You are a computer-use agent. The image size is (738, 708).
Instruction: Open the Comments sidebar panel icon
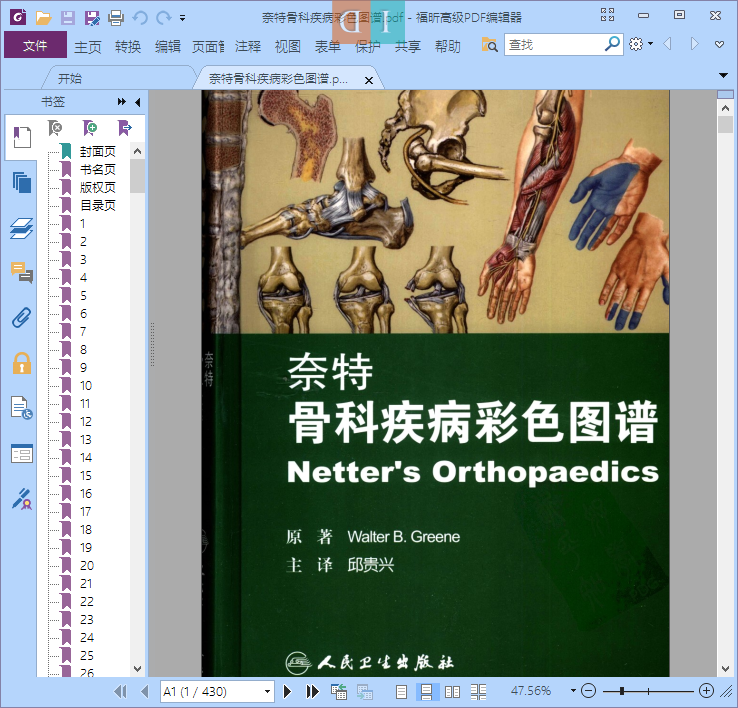pyautogui.click(x=22, y=273)
